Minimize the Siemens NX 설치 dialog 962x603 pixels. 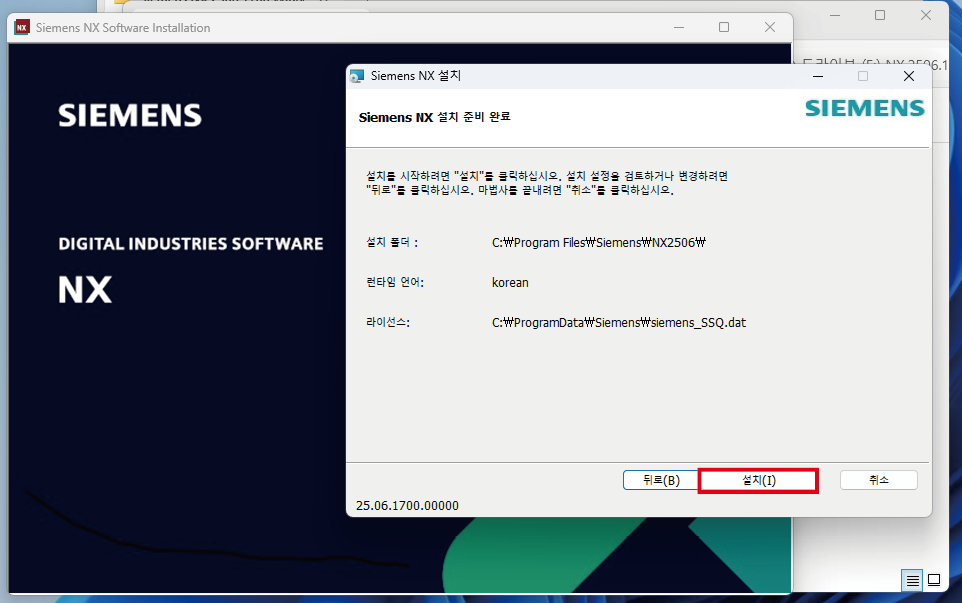(818, 76)
